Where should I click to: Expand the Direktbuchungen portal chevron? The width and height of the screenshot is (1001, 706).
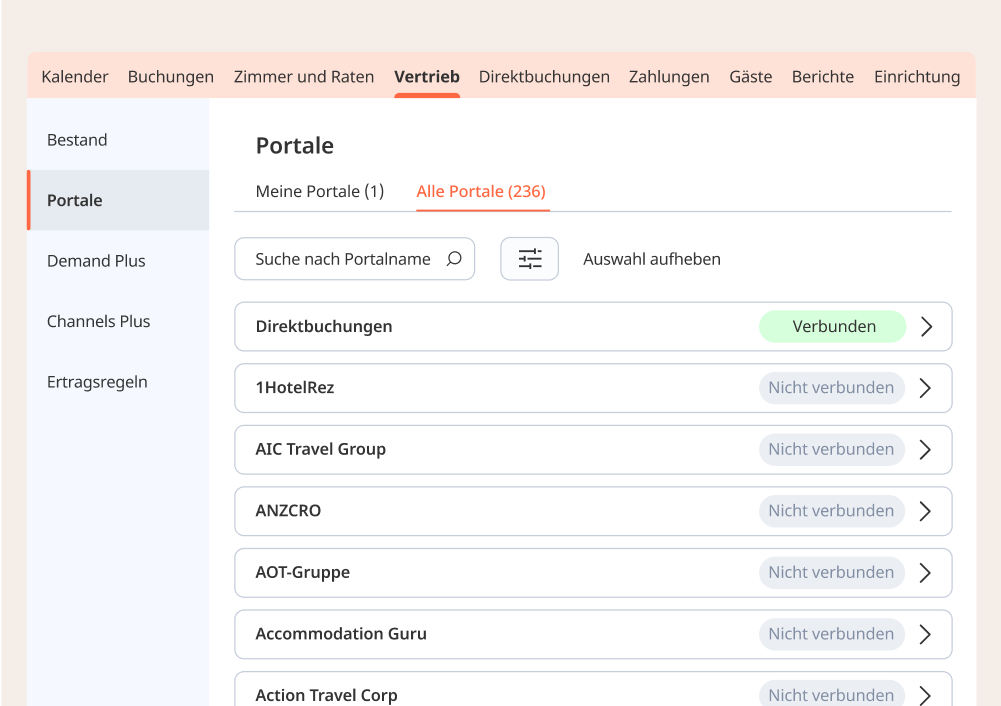[926, 327]
